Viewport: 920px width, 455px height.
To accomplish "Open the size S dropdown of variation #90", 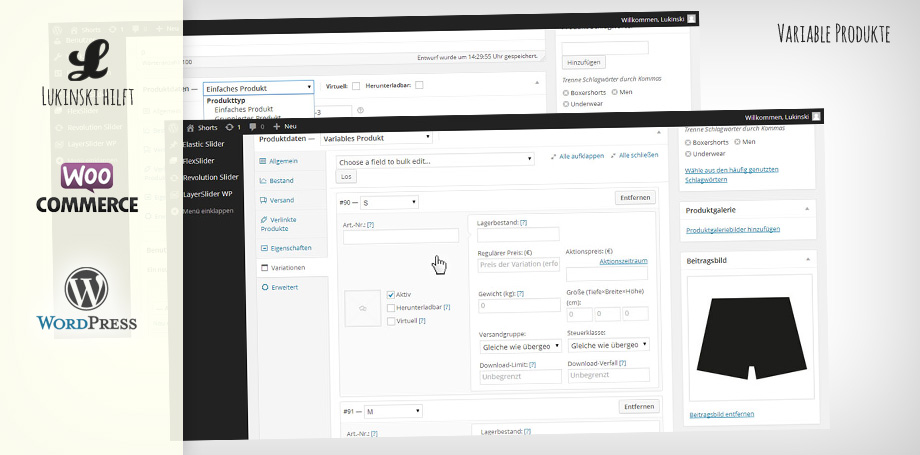I will tap(389, 203).
